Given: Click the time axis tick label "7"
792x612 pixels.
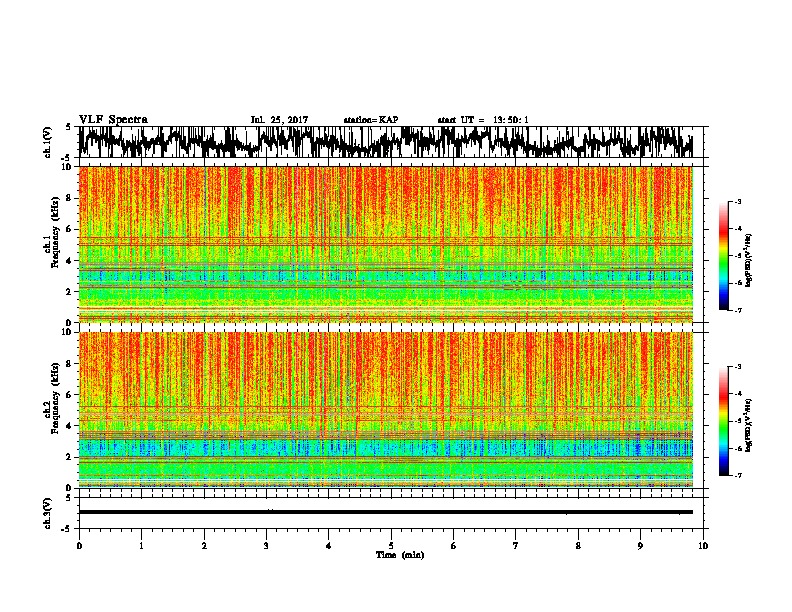Looking at the screenshot, I should (x=516, y=545).
